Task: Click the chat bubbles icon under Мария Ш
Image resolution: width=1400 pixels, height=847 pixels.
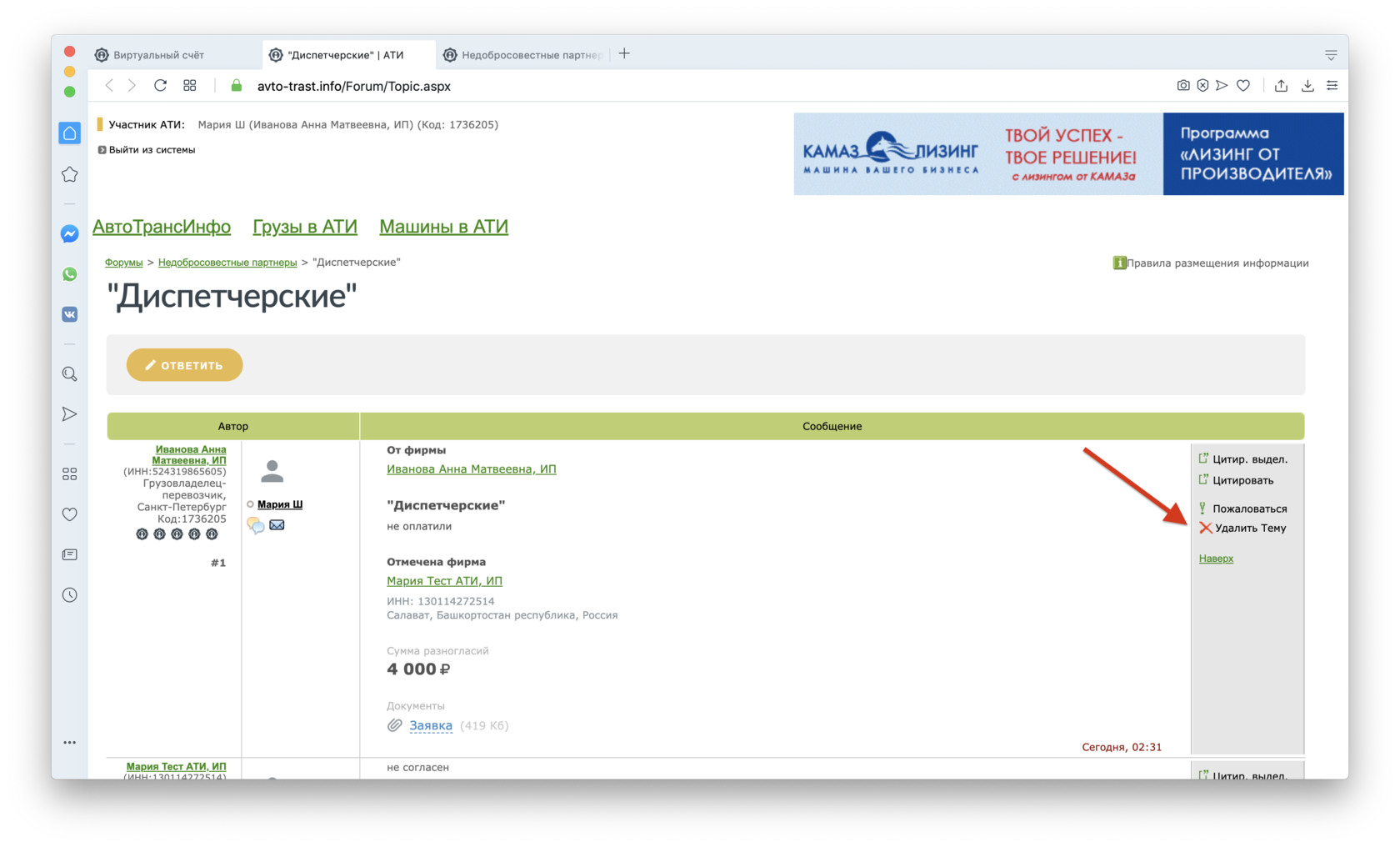Action: [256, 525]
